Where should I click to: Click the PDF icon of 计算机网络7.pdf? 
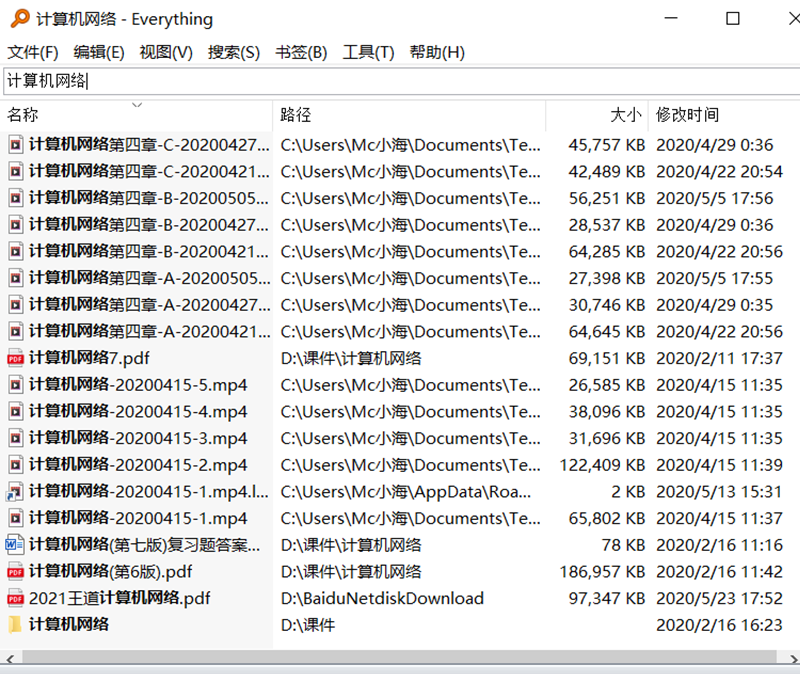coord(15,358)
